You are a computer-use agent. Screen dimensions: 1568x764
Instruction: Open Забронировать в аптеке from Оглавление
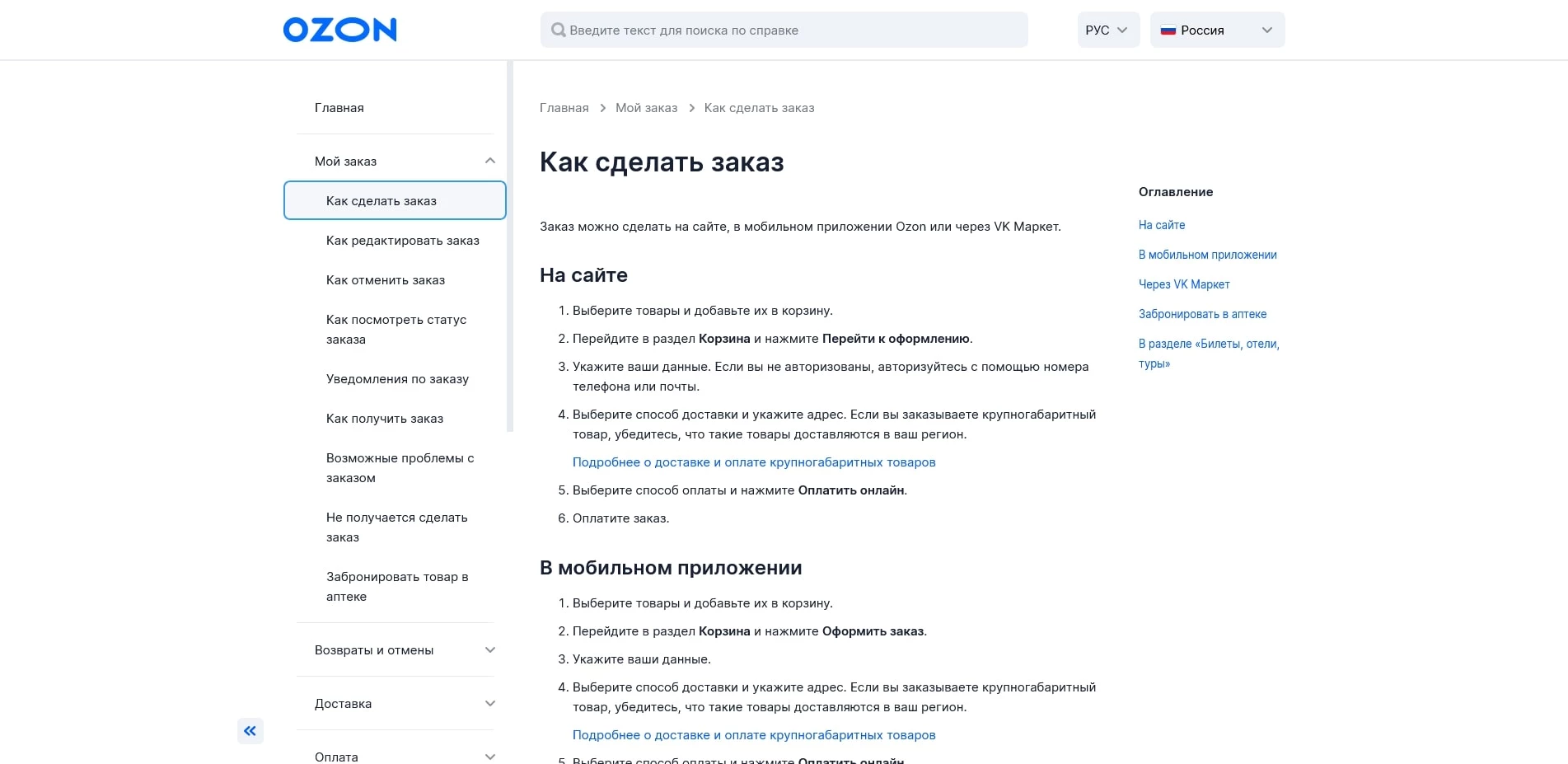coord(1203,314)
